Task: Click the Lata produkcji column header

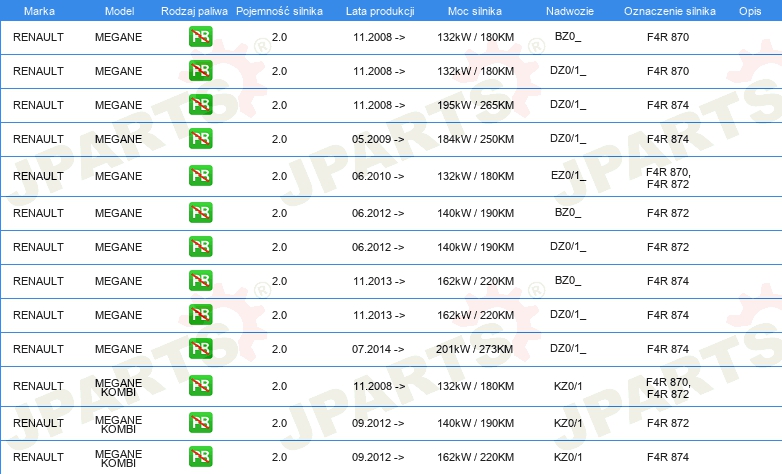Action: click(380, 11)
